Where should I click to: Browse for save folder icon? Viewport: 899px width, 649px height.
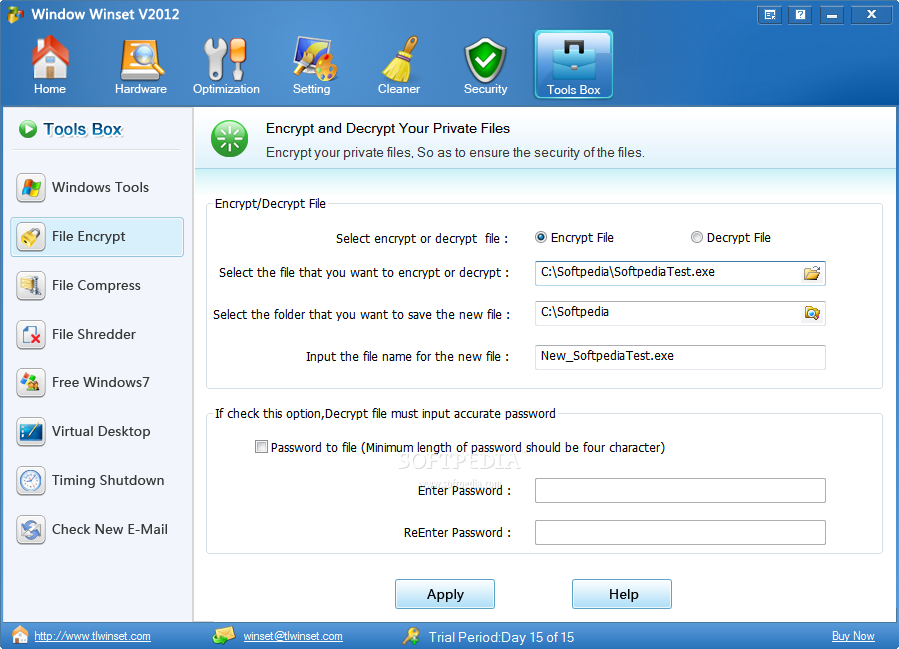tap(812, 313)
